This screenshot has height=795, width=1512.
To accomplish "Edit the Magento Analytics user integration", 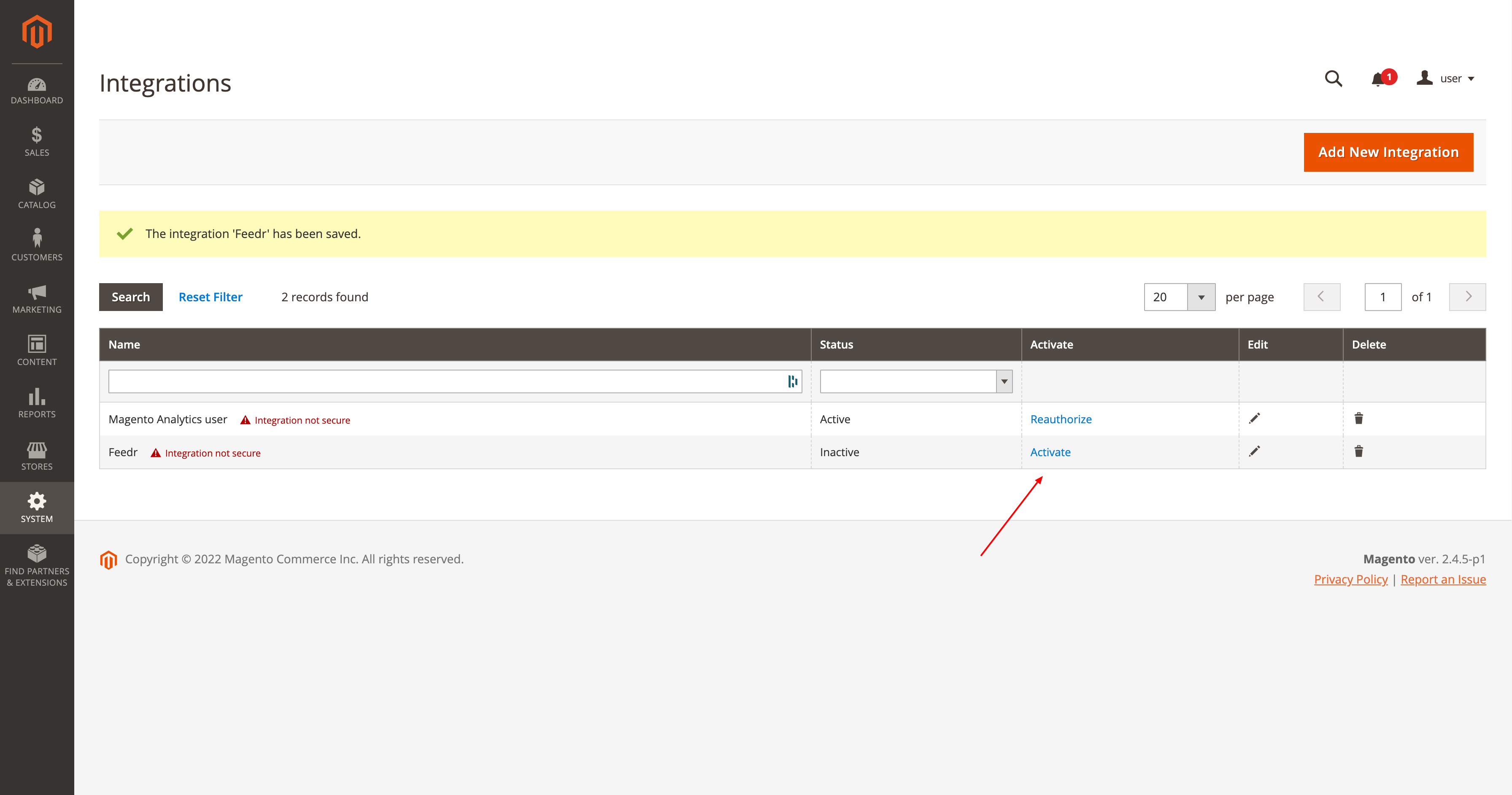I will pos(1254,419).
